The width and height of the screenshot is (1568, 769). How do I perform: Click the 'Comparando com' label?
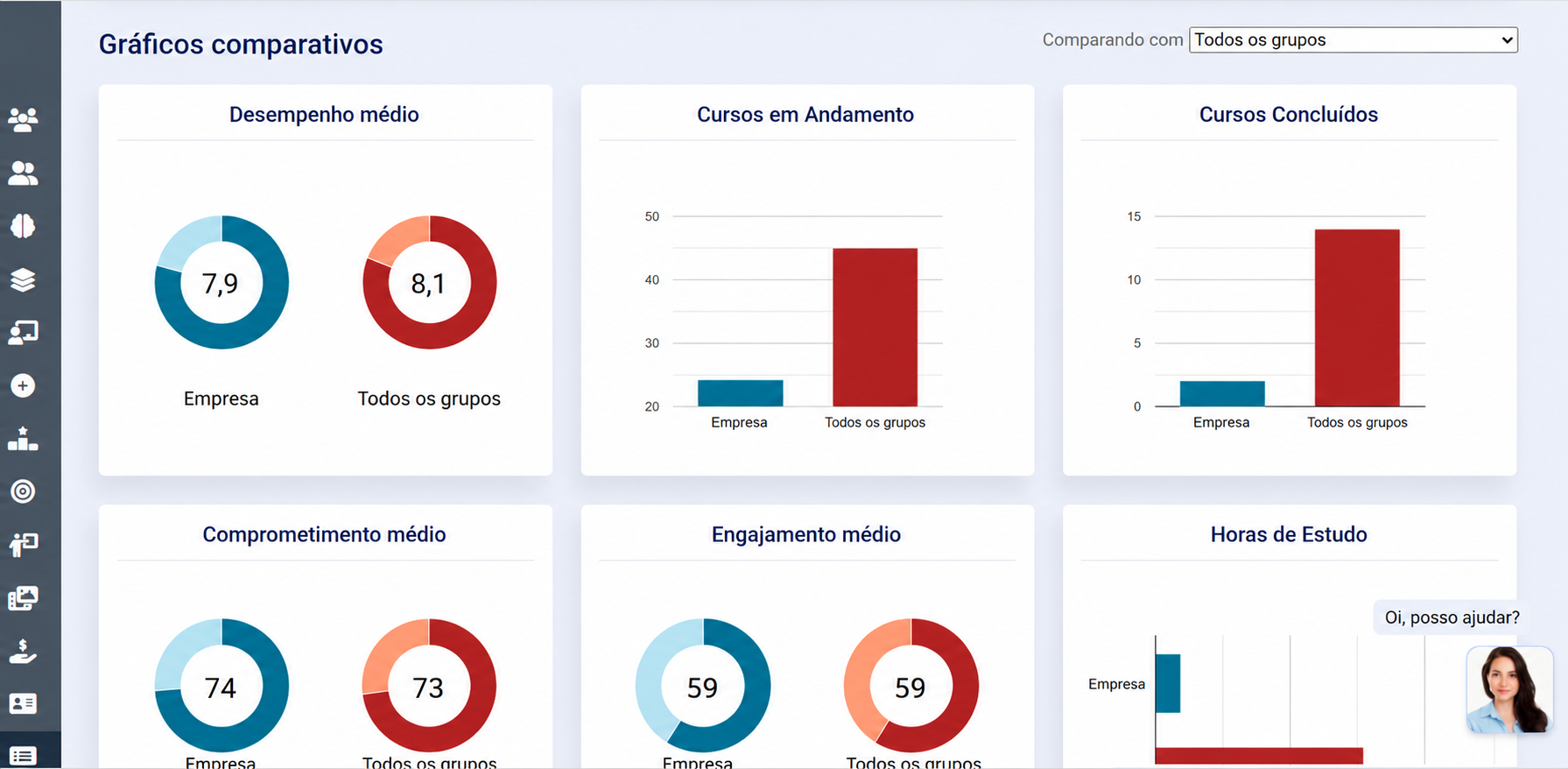coord(1113,39)
